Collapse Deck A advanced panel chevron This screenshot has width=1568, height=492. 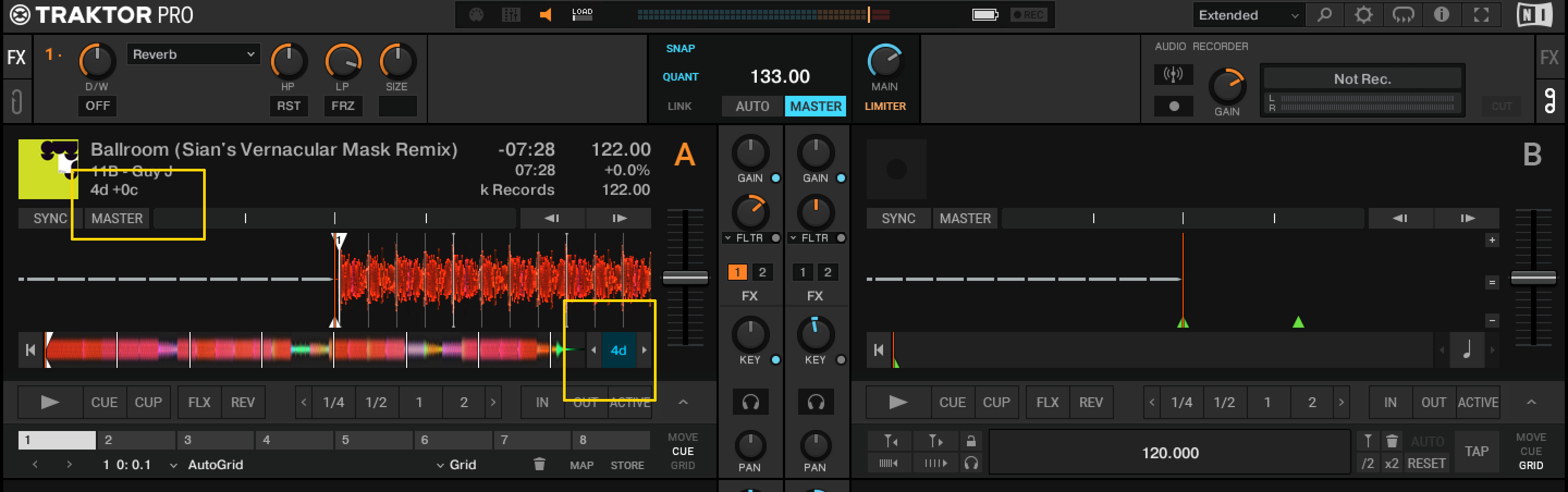(x=683, y=402)
